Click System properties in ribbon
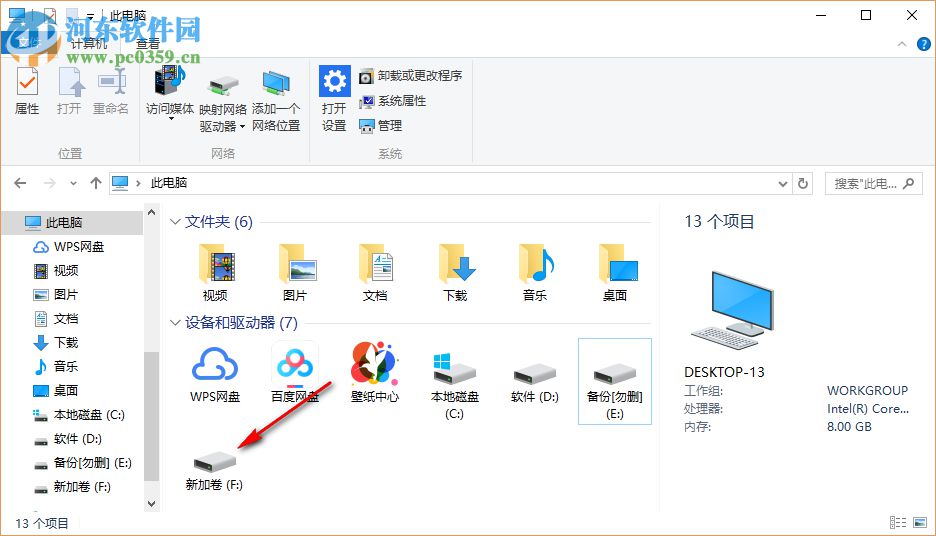The height and width of the screenshot is (536, 936). pos(393,101)
